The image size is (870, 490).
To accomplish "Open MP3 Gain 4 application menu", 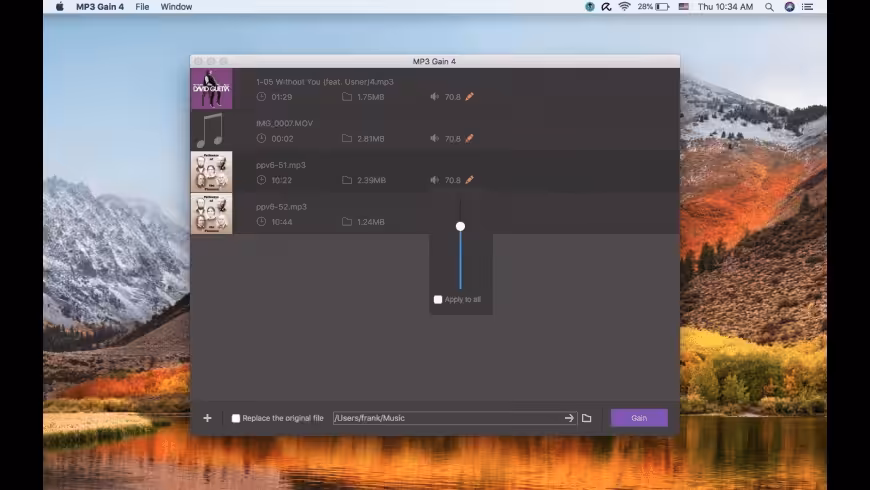I will pyautogui.click(x=100, y=7).
